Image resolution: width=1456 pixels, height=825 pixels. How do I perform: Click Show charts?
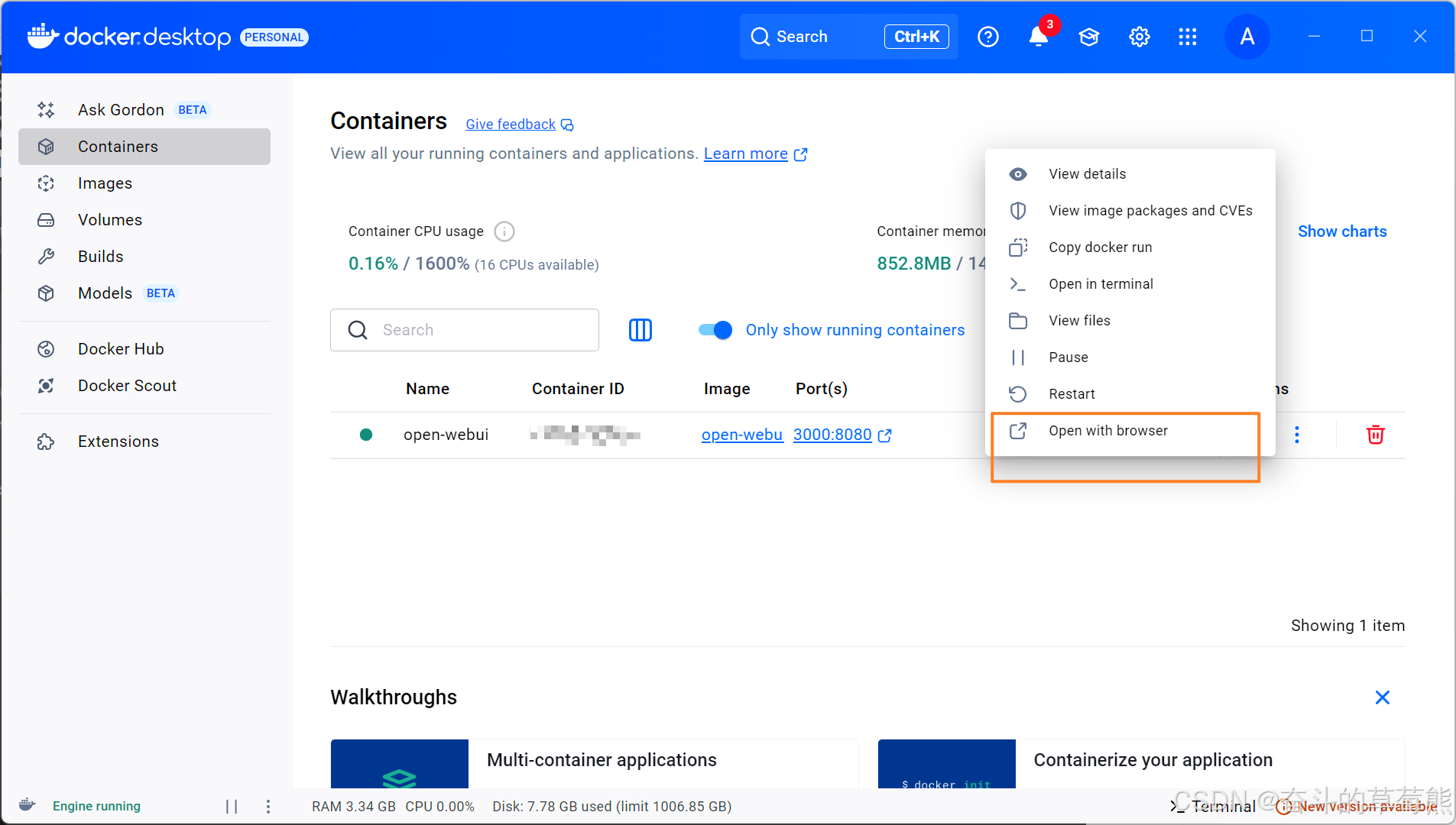[1342, 231]
